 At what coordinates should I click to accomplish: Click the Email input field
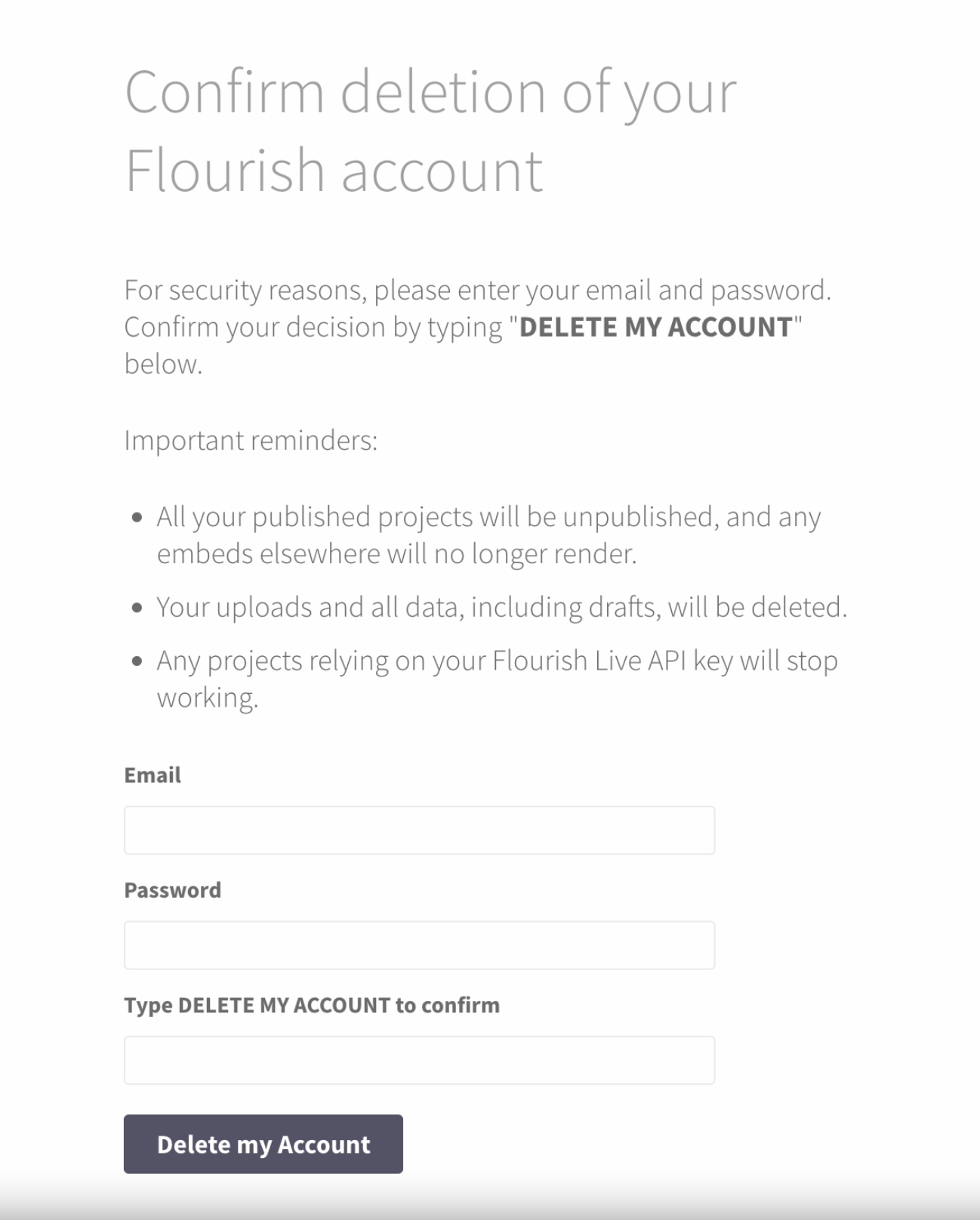tap(419, 830)
